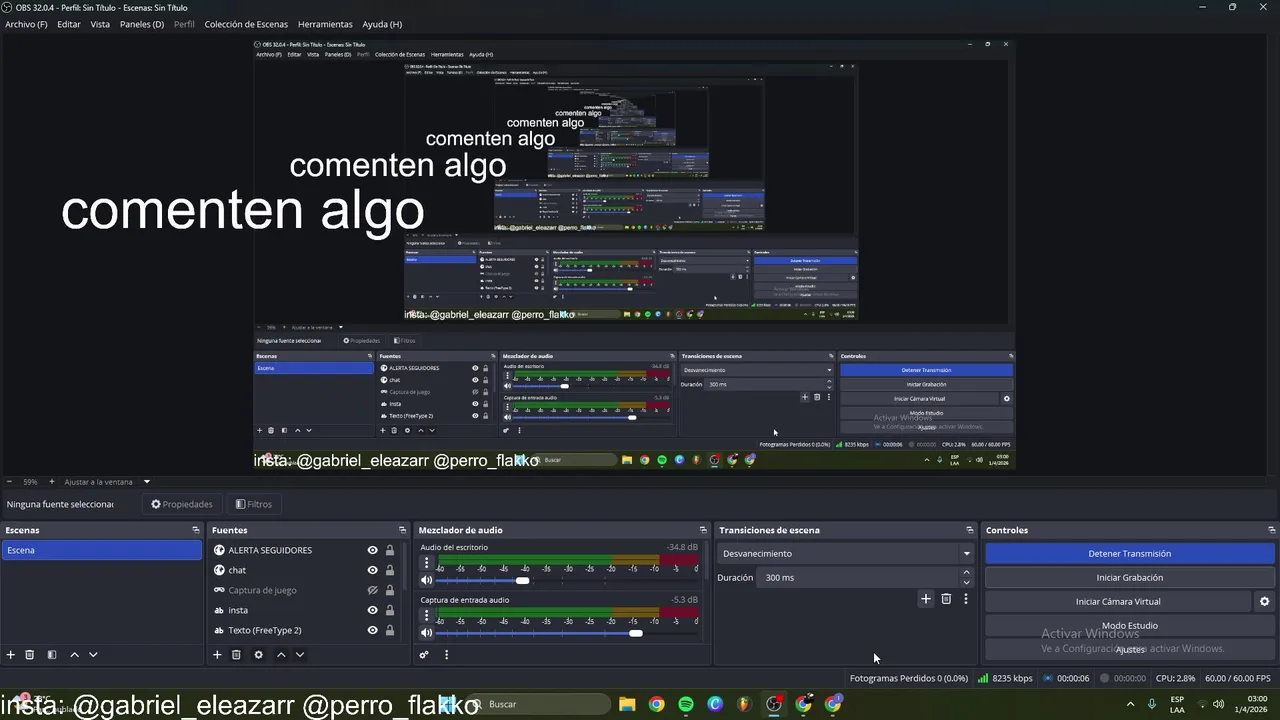The height and width of the screenshot is (720, 1280).
Task: Open Spotify from the taskbar
Action: coord(685,704)
